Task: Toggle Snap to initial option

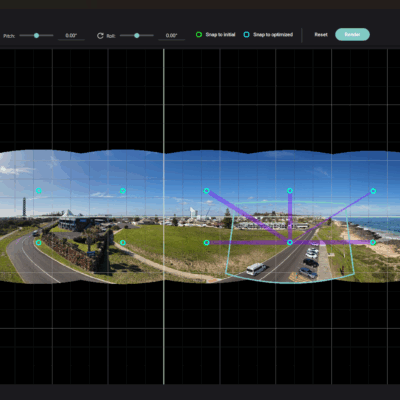Action: [216, 35]
